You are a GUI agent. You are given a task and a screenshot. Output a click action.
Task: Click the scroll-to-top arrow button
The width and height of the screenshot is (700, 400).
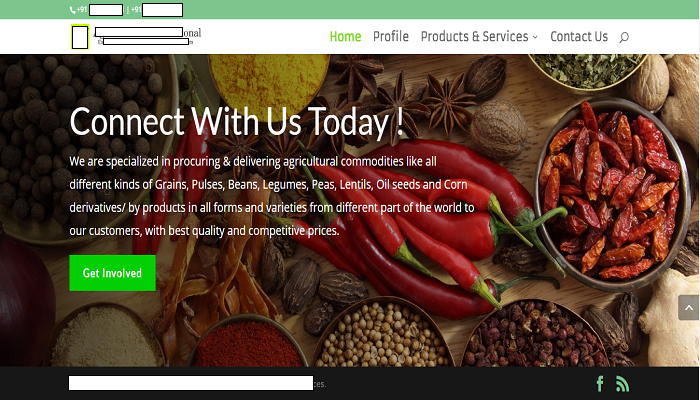click(x=688, y=308)
